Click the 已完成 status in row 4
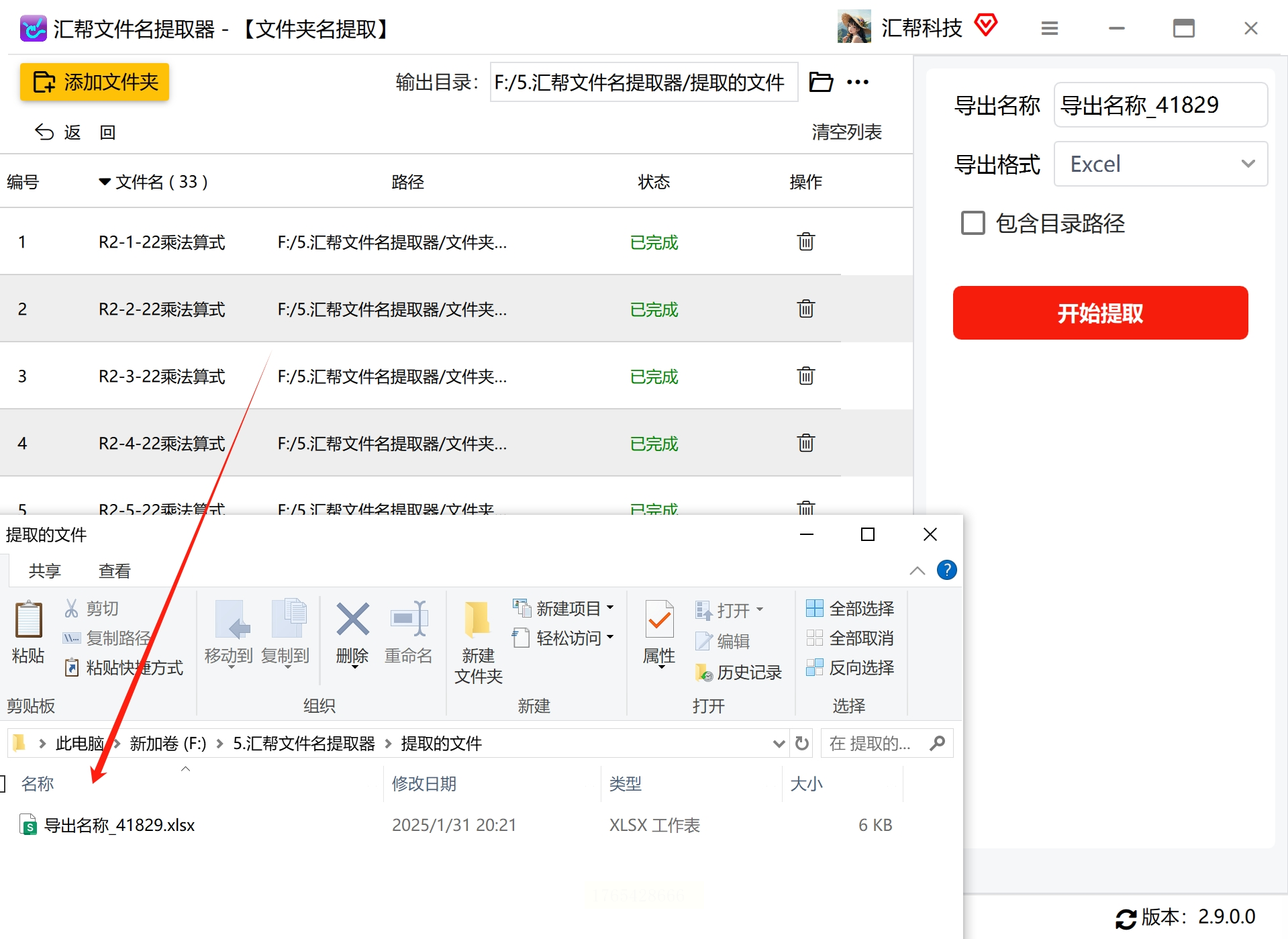Image resolution: width=1288 pixels, height=939 pixels. coord(654,444)
